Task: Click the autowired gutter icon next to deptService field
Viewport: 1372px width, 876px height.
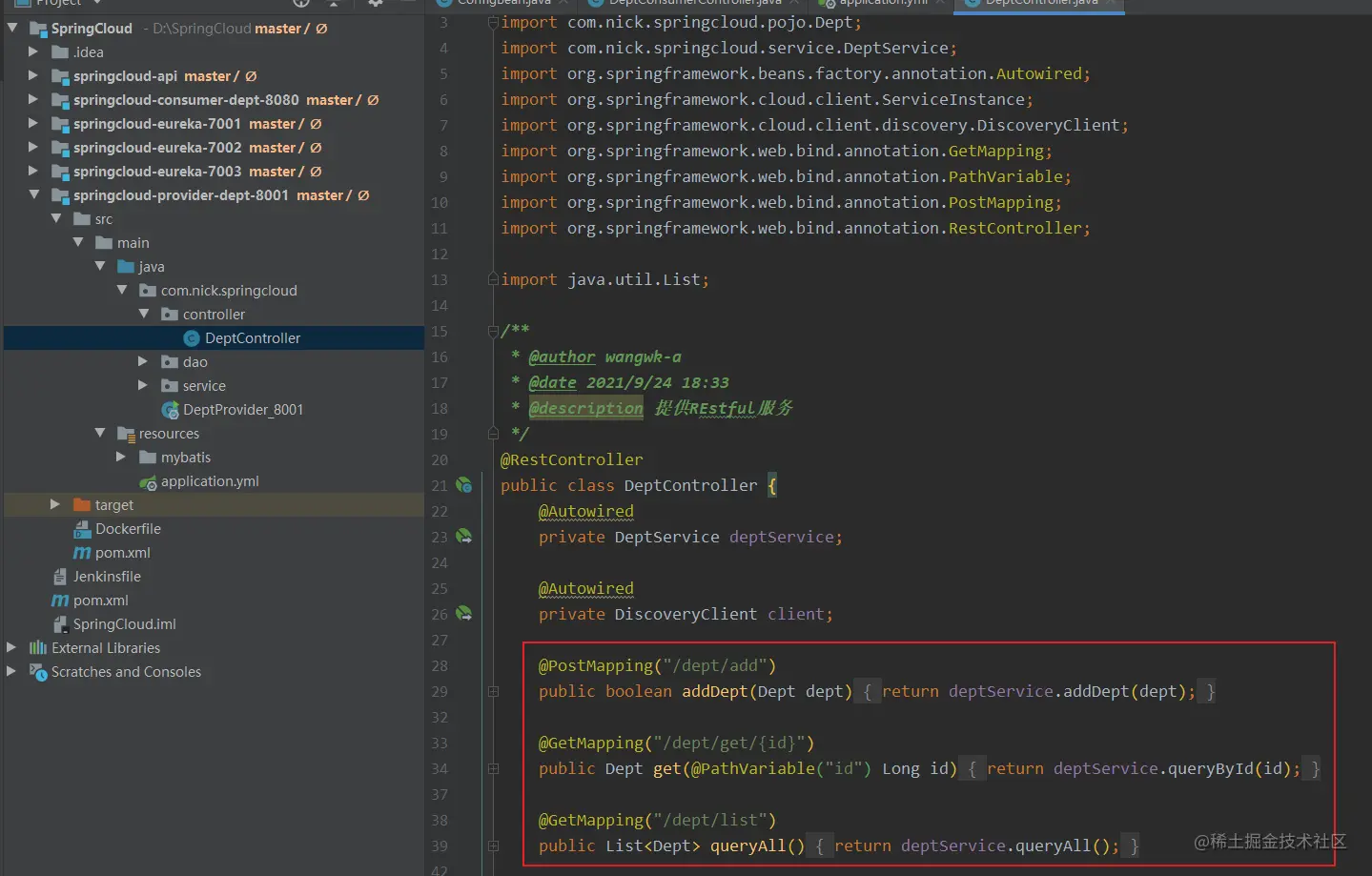Action: [x=463, y=537]
